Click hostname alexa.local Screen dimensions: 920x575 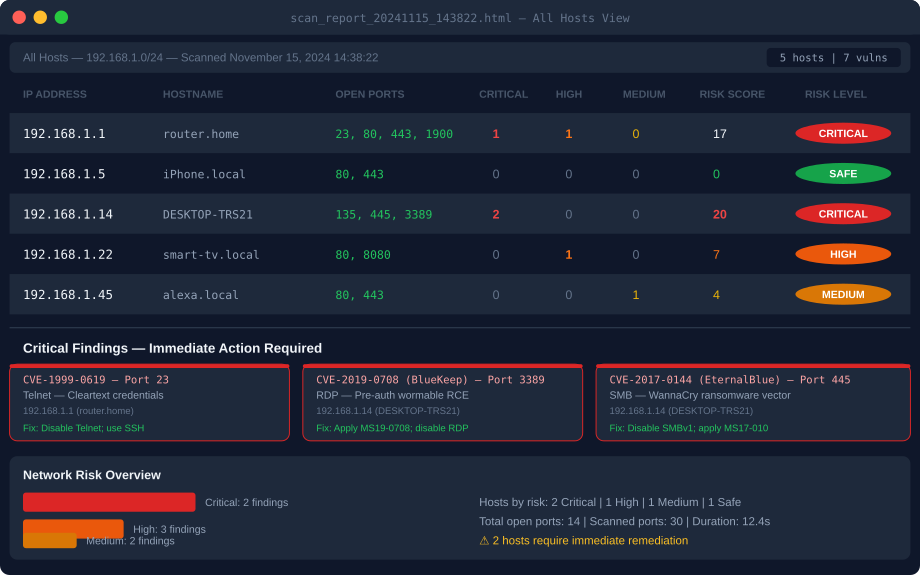(201, 295)
